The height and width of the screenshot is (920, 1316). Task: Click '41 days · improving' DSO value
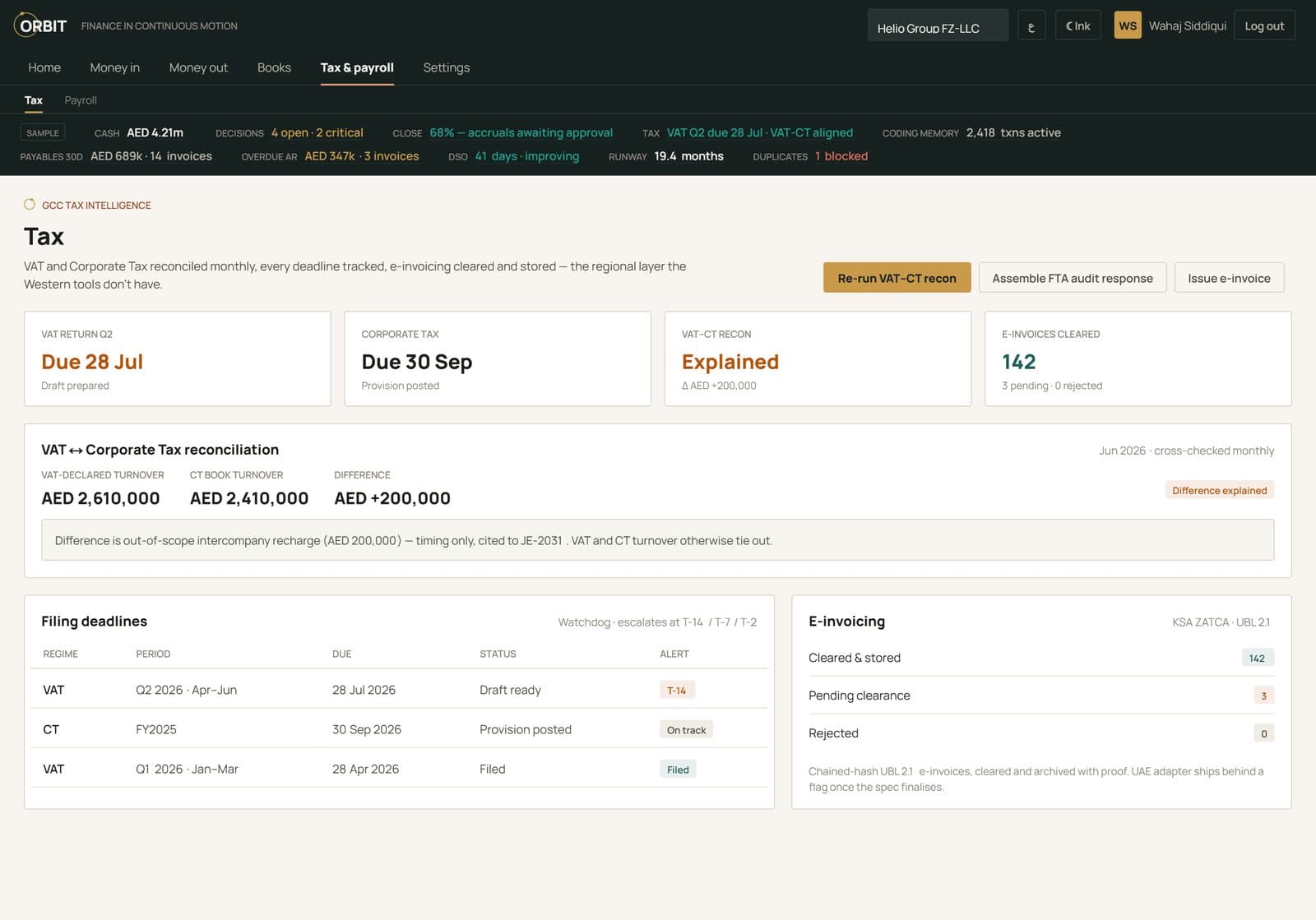coord(527,156)
